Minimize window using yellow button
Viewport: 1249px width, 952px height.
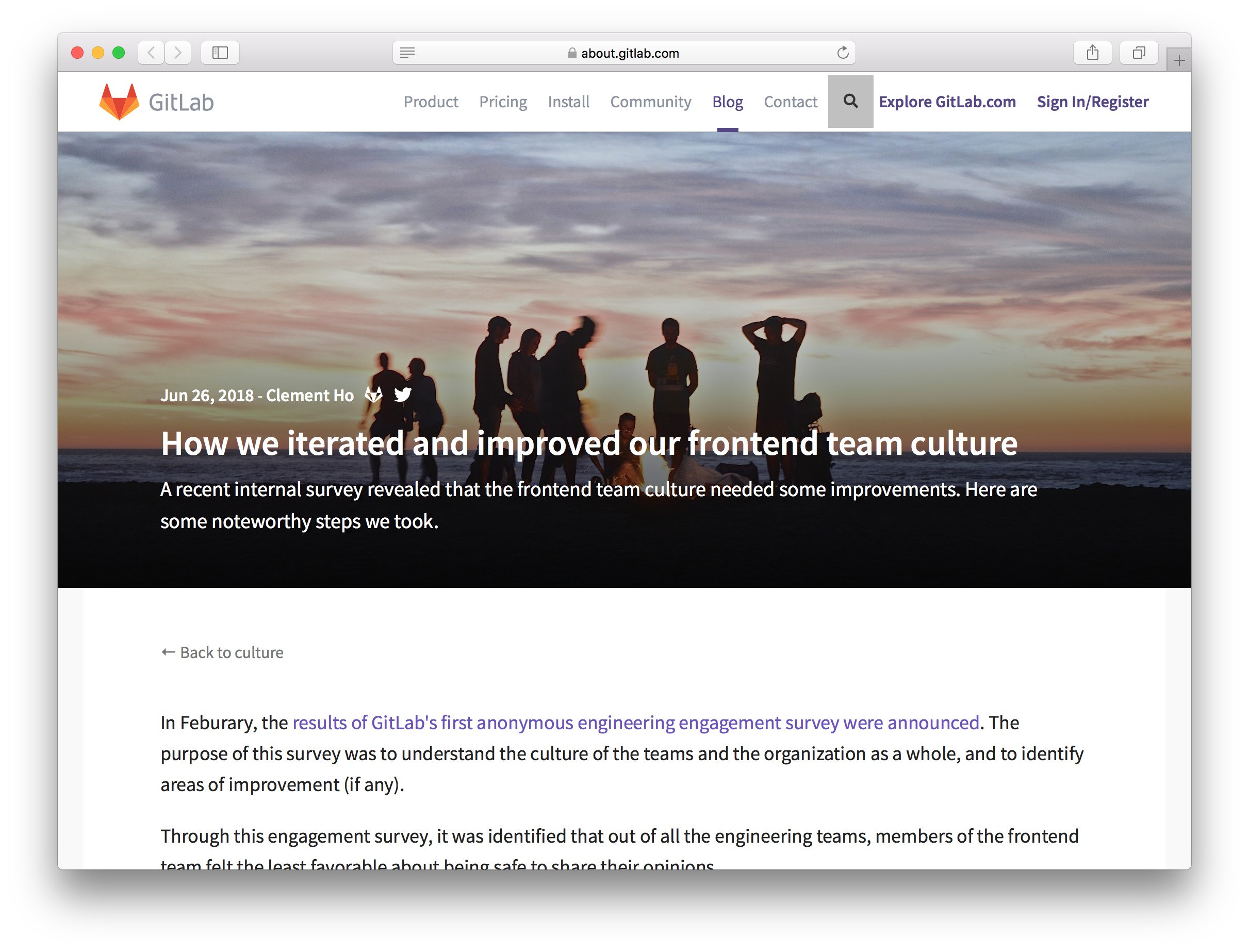coord(98,53)
